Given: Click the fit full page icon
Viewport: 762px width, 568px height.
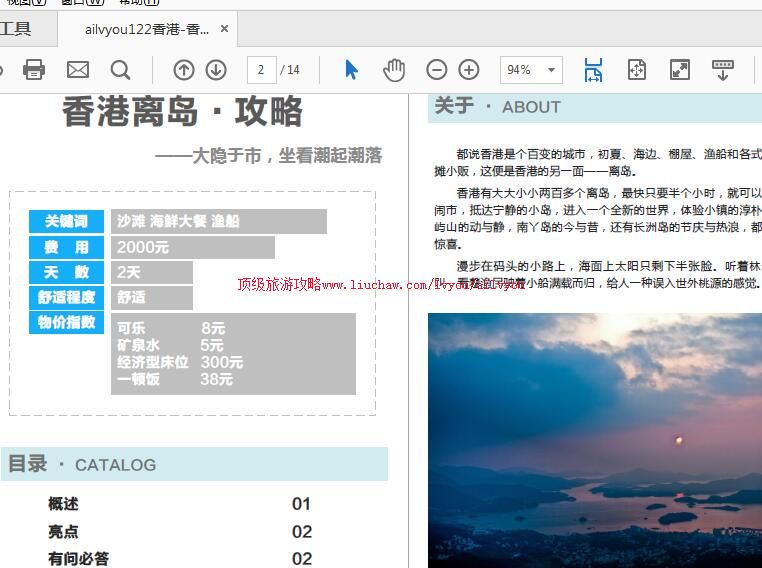Looking at the screenshot, I should click(637, 69).
